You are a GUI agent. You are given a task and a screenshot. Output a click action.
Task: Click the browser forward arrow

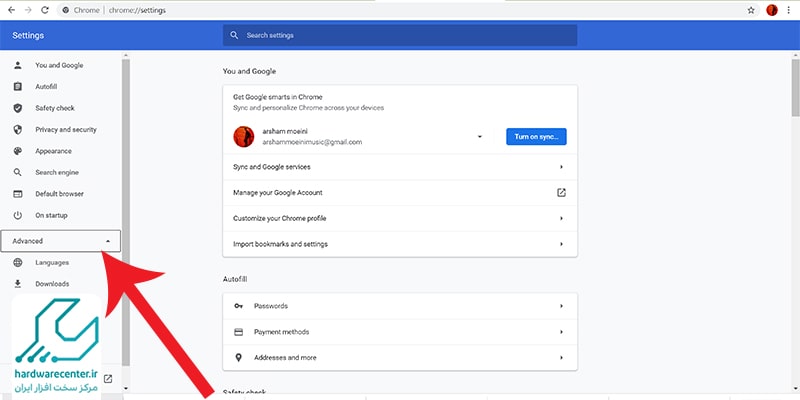pyautogui.click(x=28, y=10)
